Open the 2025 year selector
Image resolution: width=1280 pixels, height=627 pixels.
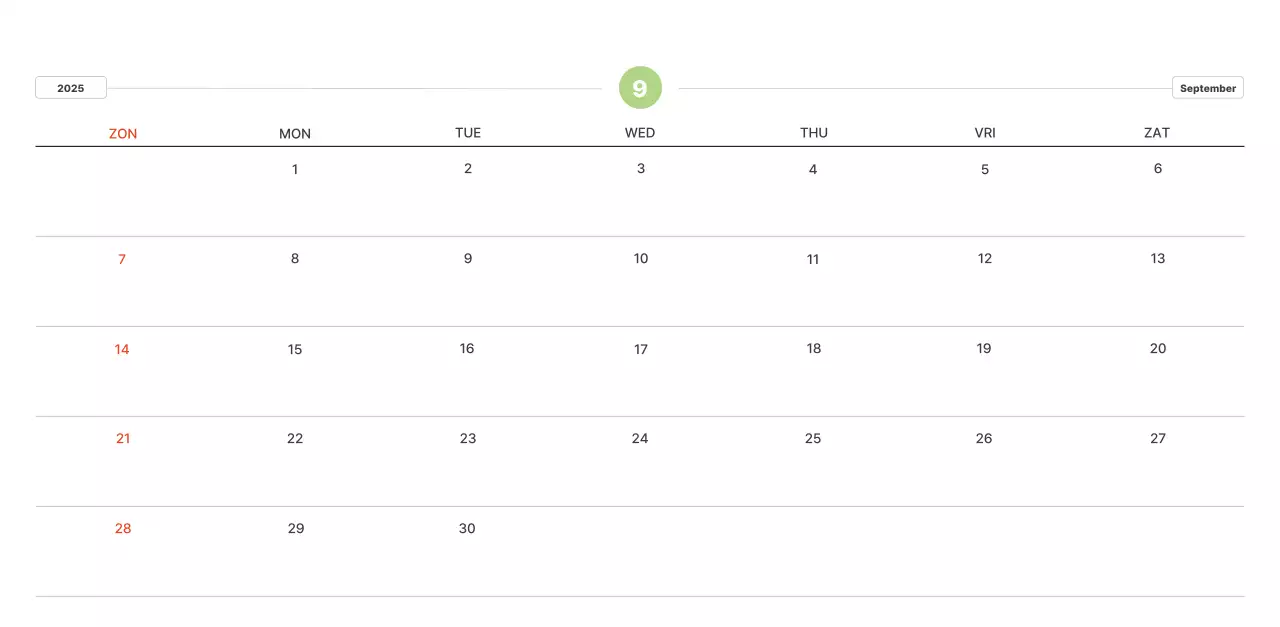click(71, 88)
